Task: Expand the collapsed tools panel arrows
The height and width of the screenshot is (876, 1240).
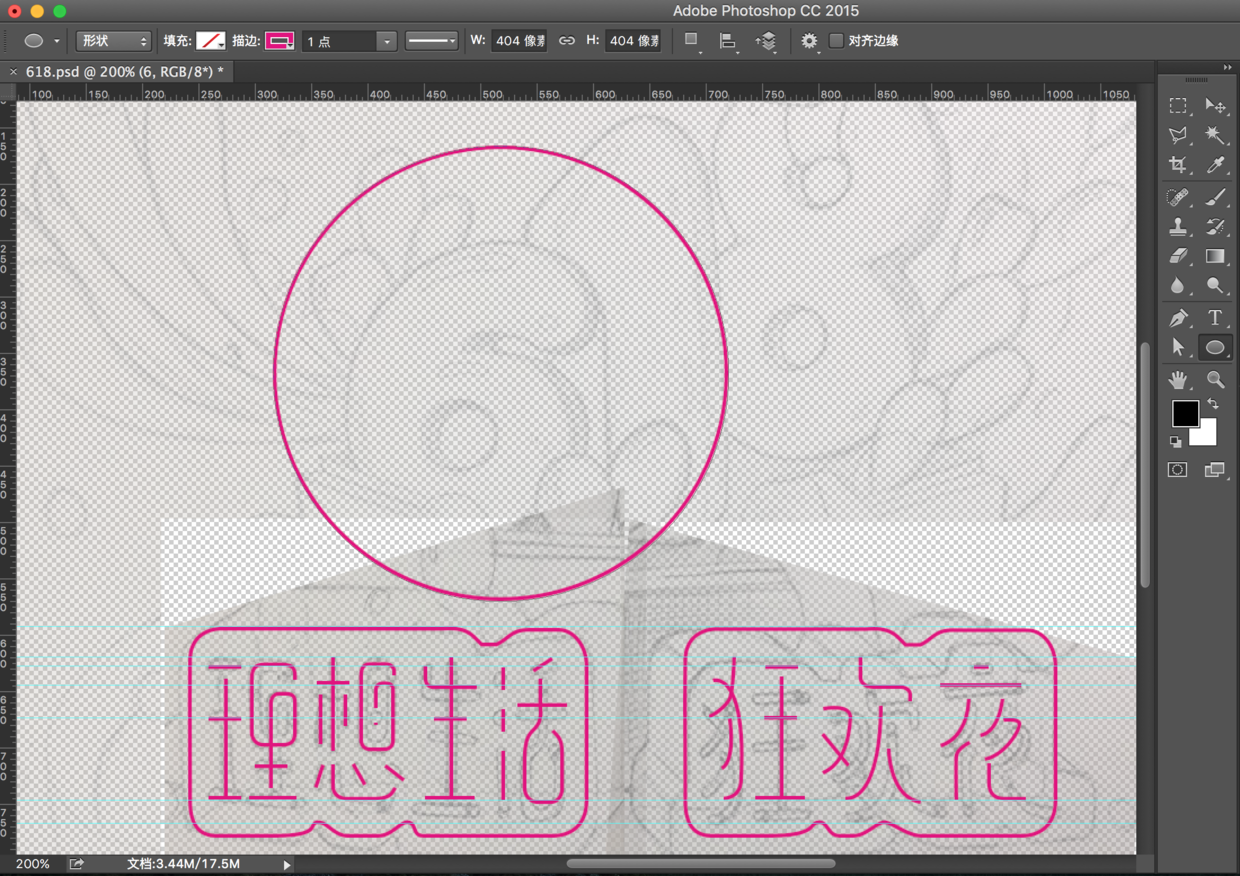Action: pyautogui.click(x=1227, y=67)
